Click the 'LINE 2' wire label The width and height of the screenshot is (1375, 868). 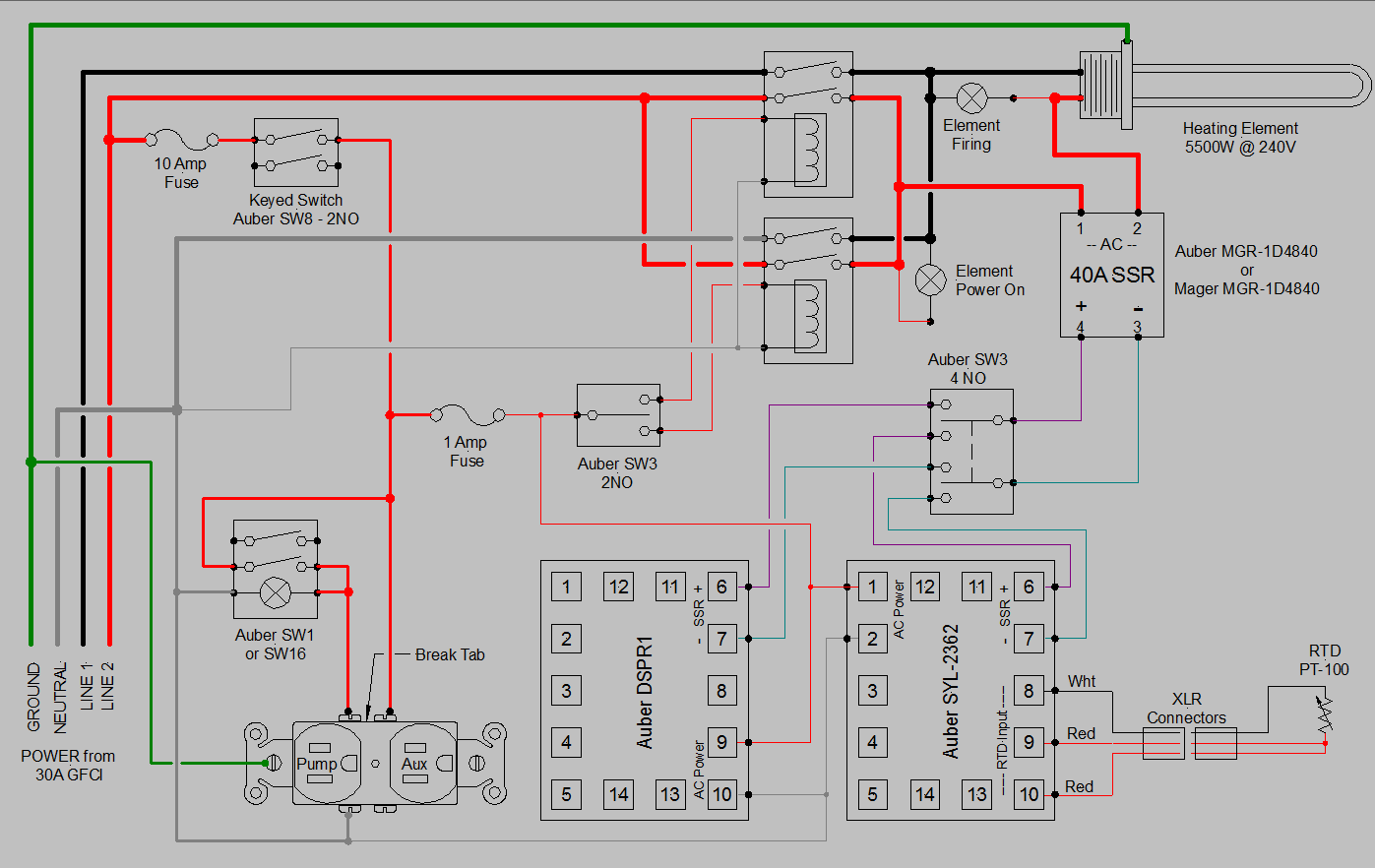click(x=107, y=686)
